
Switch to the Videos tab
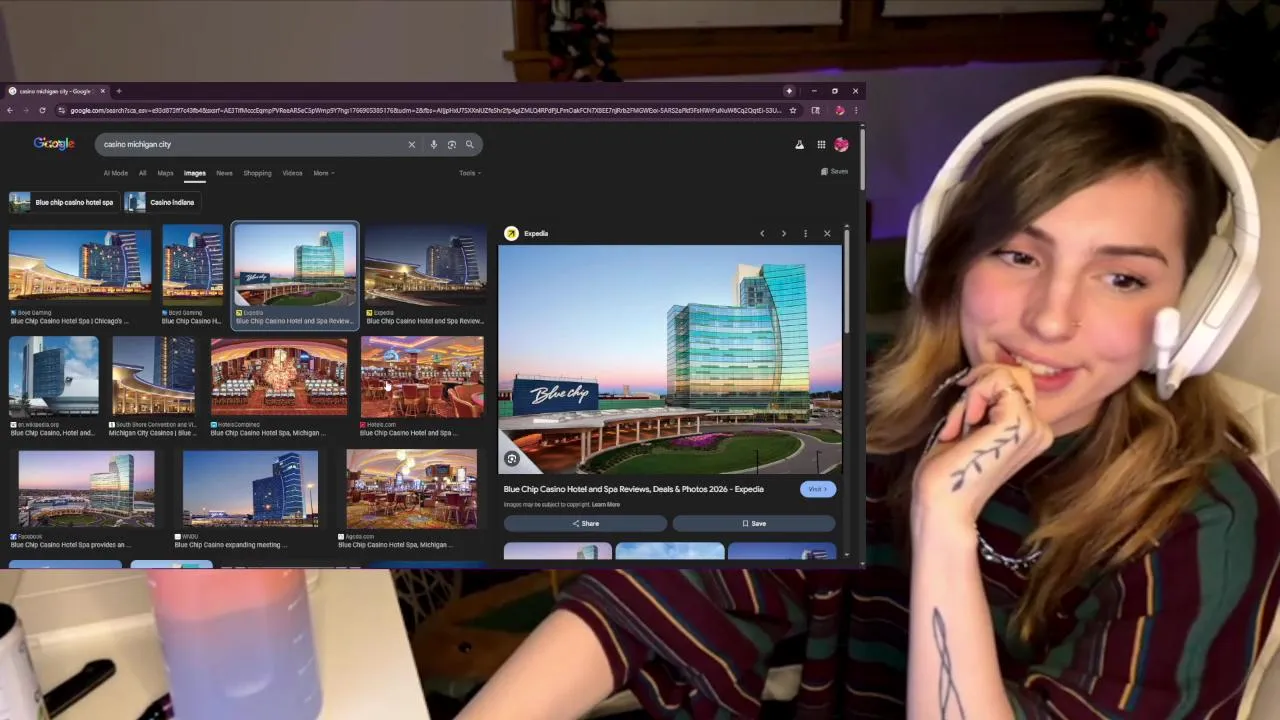(292, 173)
